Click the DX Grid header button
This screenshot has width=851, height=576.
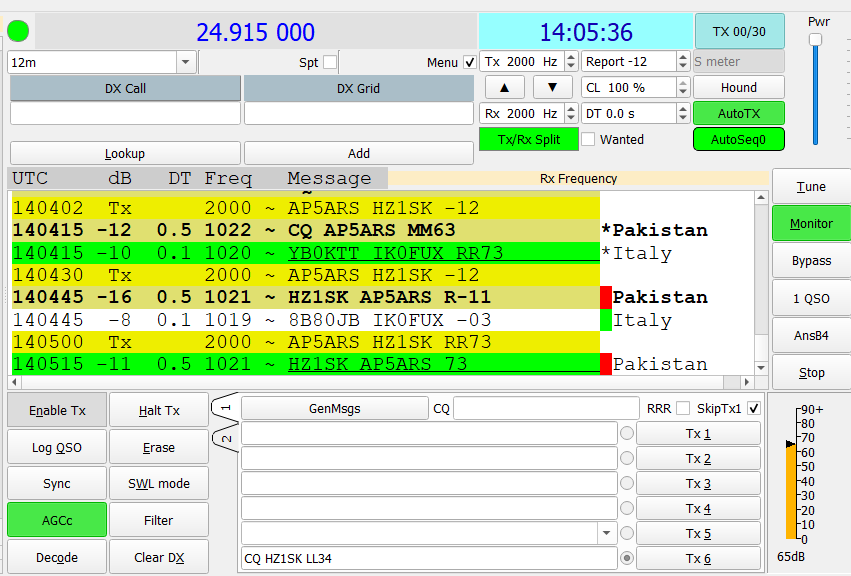pyautogui.click(x=358, y=88)
